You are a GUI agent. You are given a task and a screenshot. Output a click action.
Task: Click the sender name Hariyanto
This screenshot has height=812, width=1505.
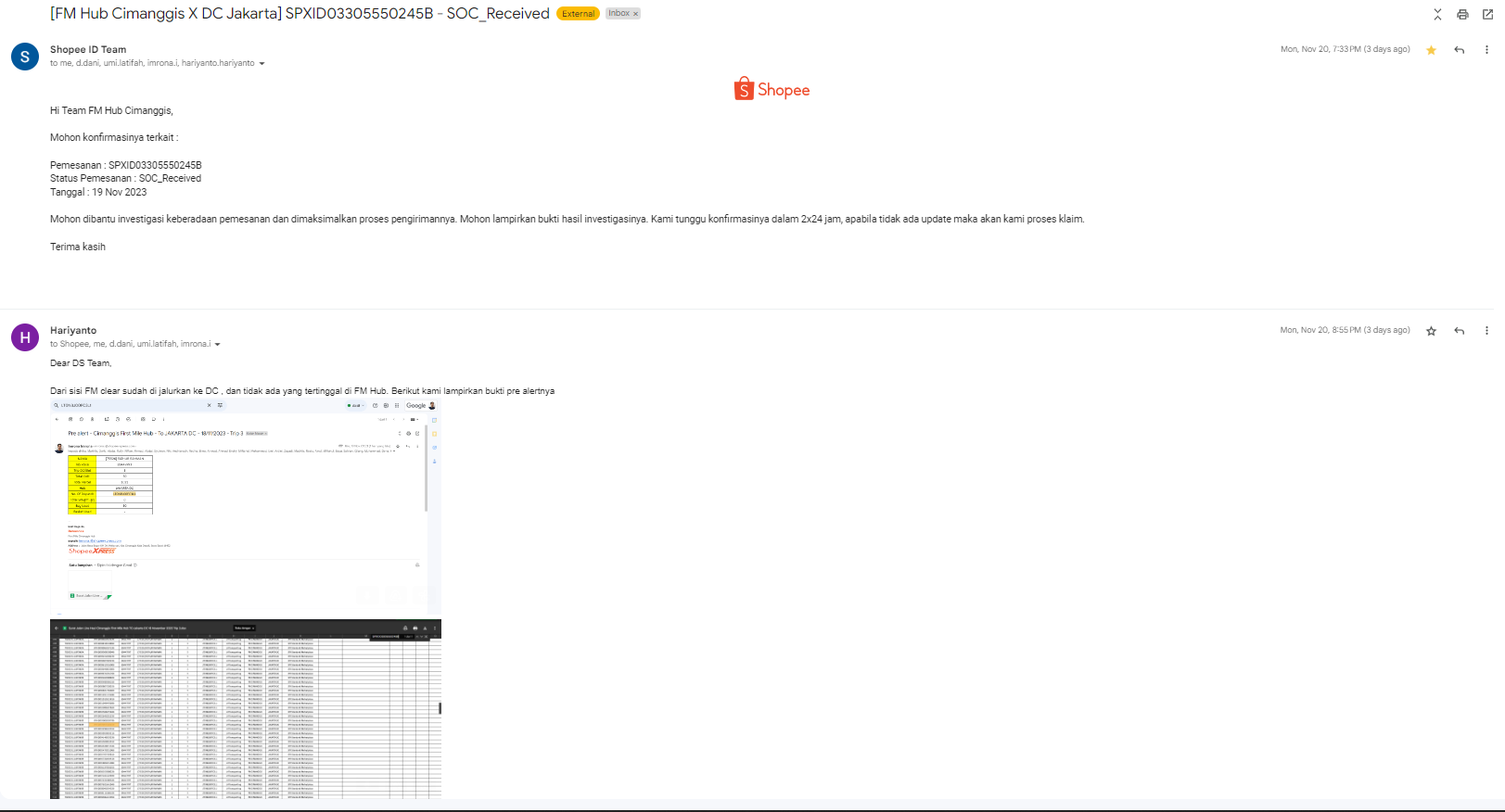pos(73,331)
